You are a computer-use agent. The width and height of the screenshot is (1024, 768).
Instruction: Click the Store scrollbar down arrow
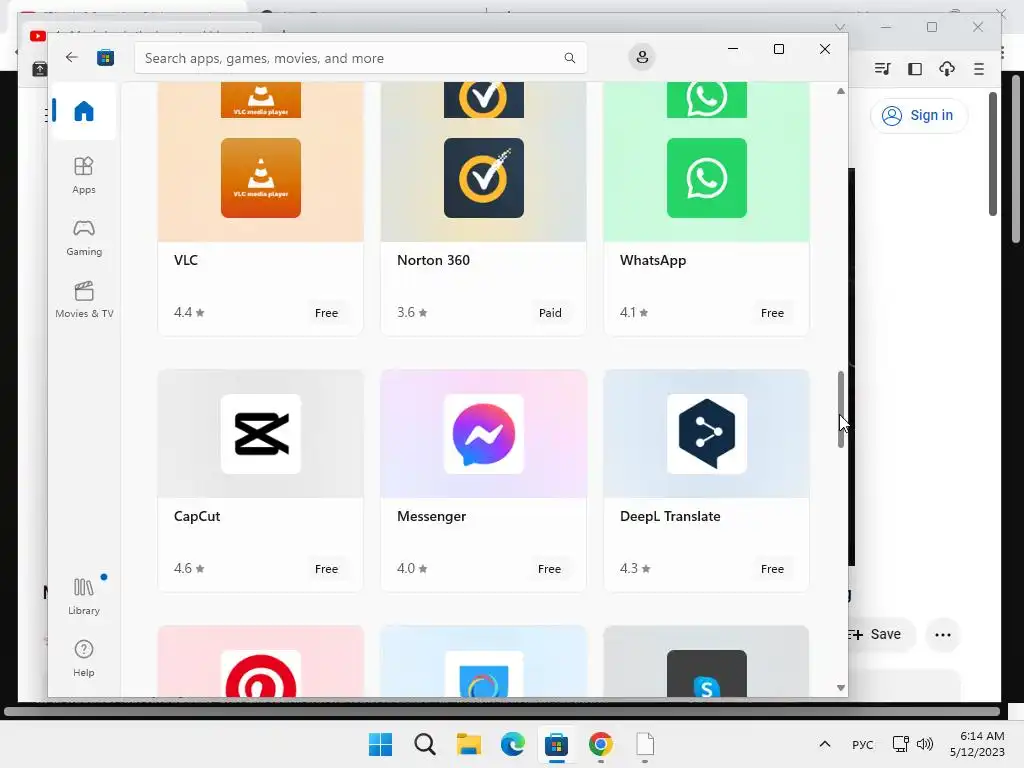tap(840, 688)
